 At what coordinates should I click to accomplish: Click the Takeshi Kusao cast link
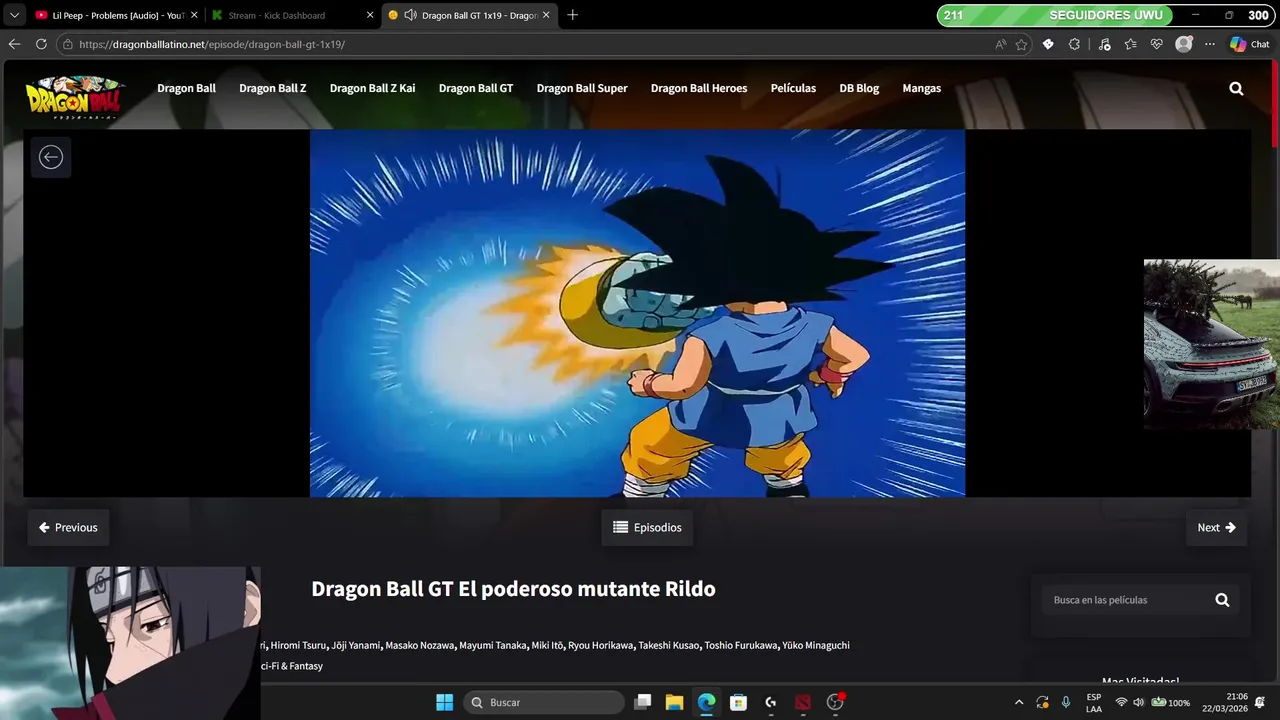point(668,645)
